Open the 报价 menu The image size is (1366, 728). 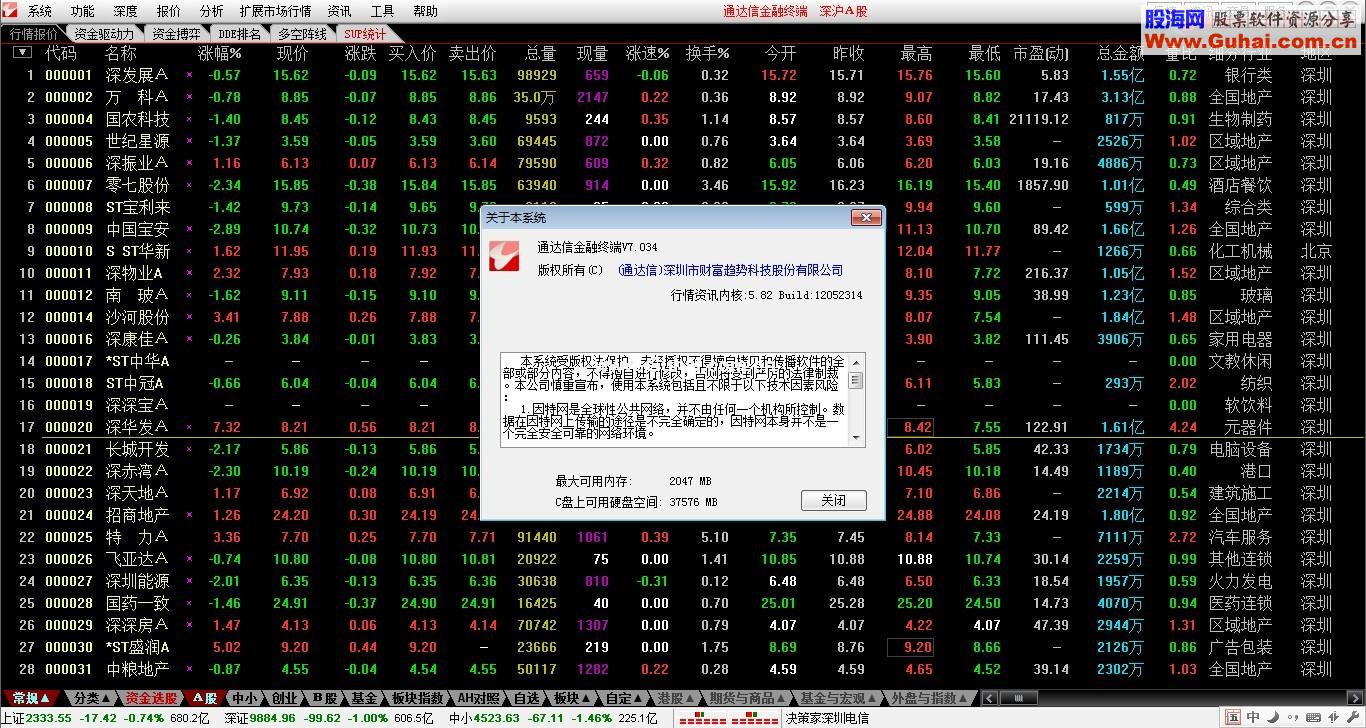(x=169, y=11)
